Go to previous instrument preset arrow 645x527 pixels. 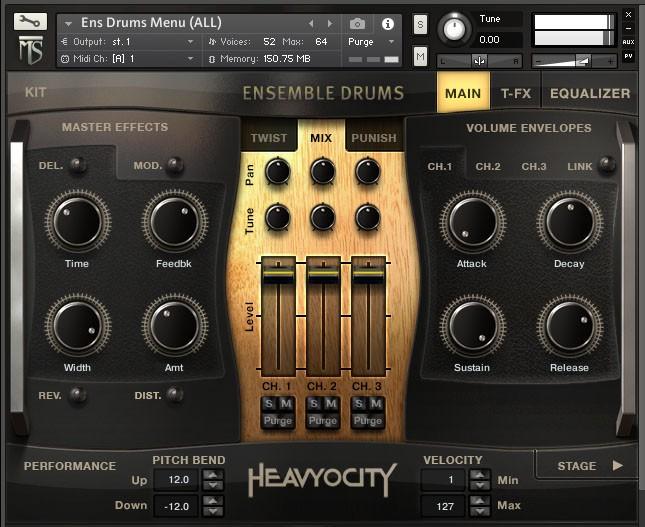311,23
